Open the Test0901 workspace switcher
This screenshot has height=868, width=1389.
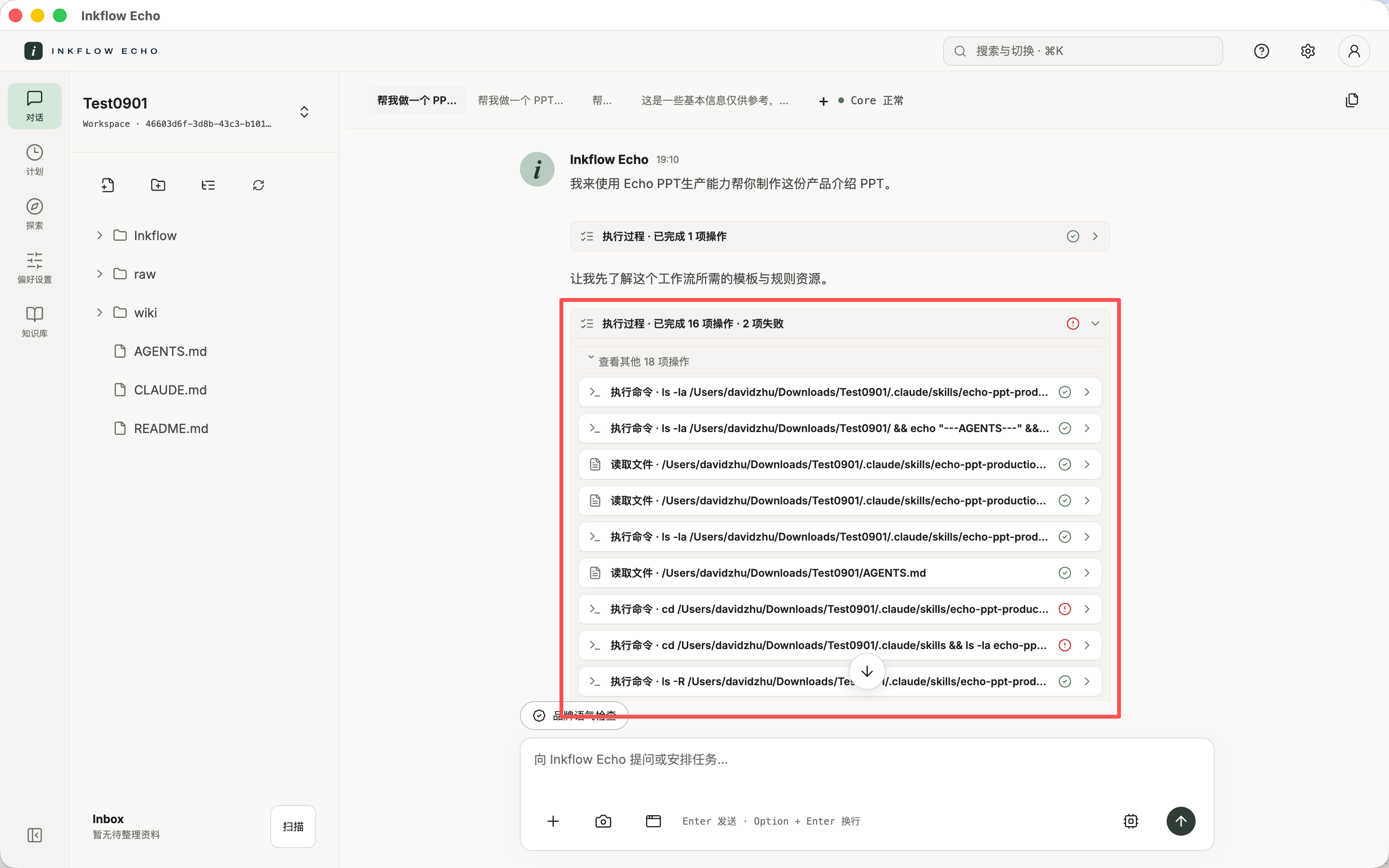pyautogui.click(x=304, y=111)
